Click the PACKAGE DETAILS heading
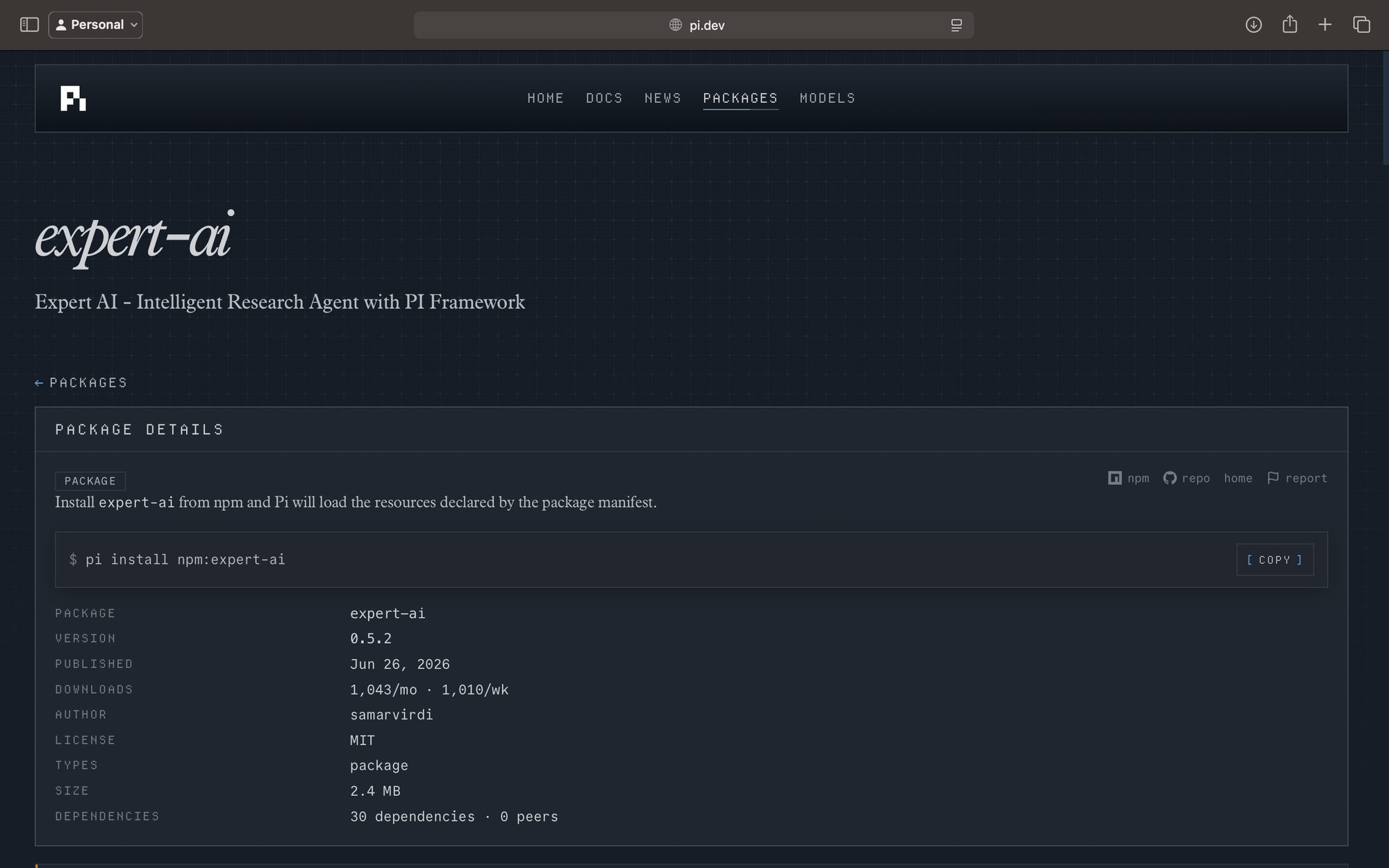This screenshot has width=1389, height=868. tap(140, 429)
